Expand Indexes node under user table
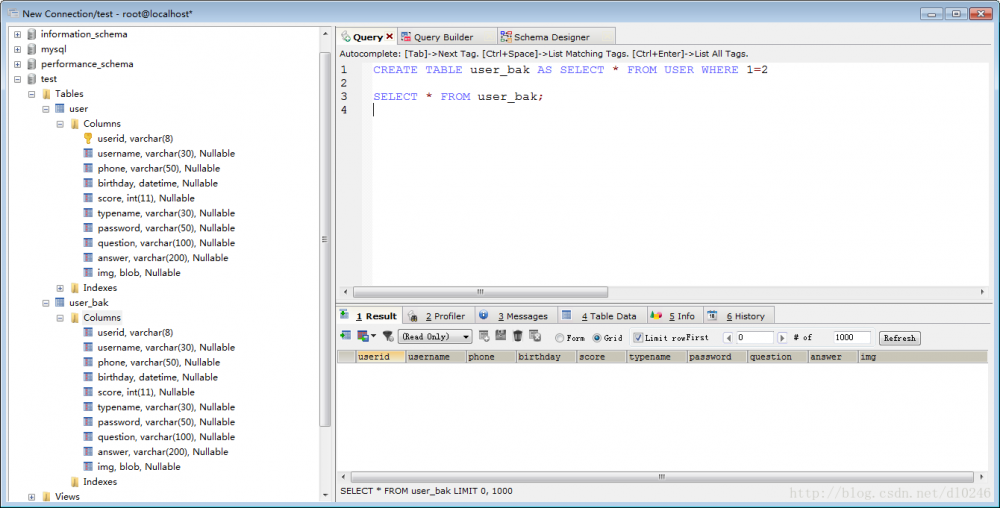1000x508 pixels. 60,288
